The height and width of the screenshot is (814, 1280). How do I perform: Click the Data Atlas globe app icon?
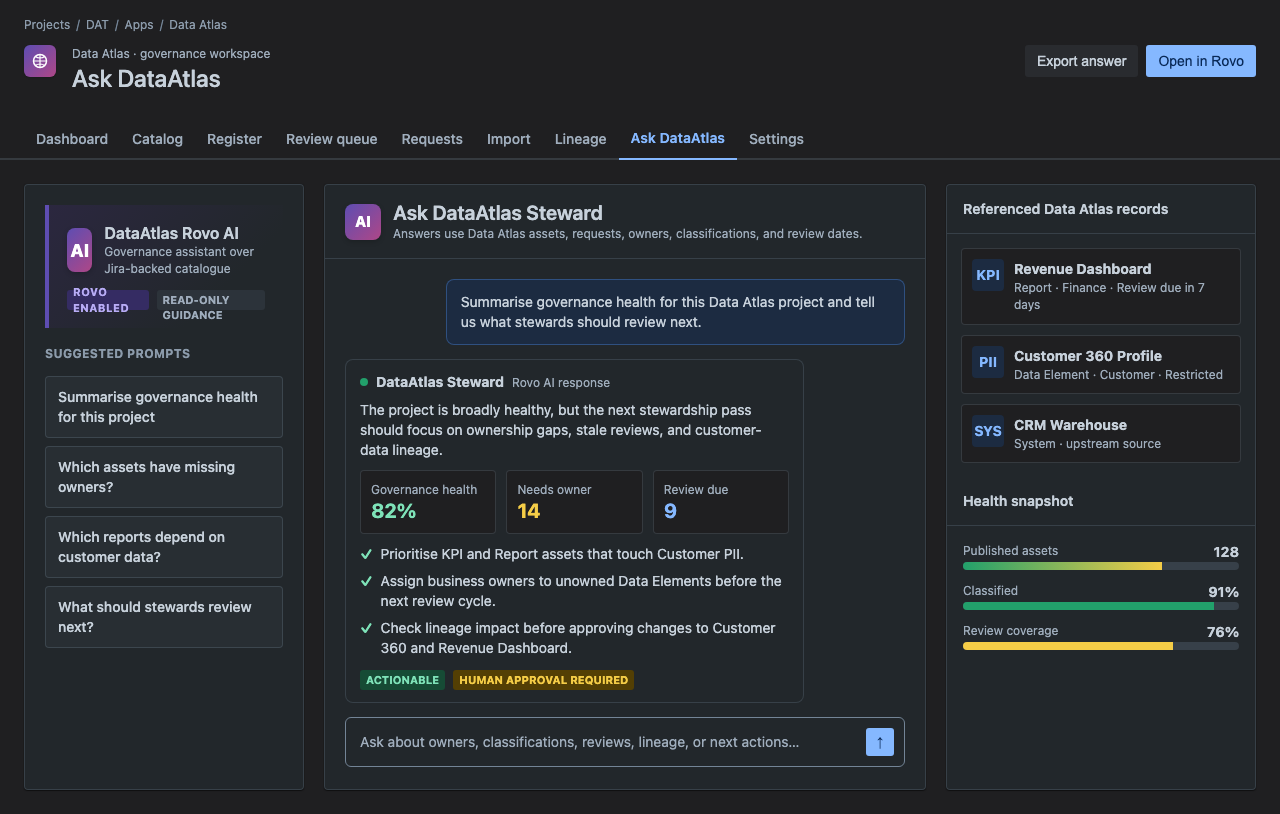pos(40,61)
